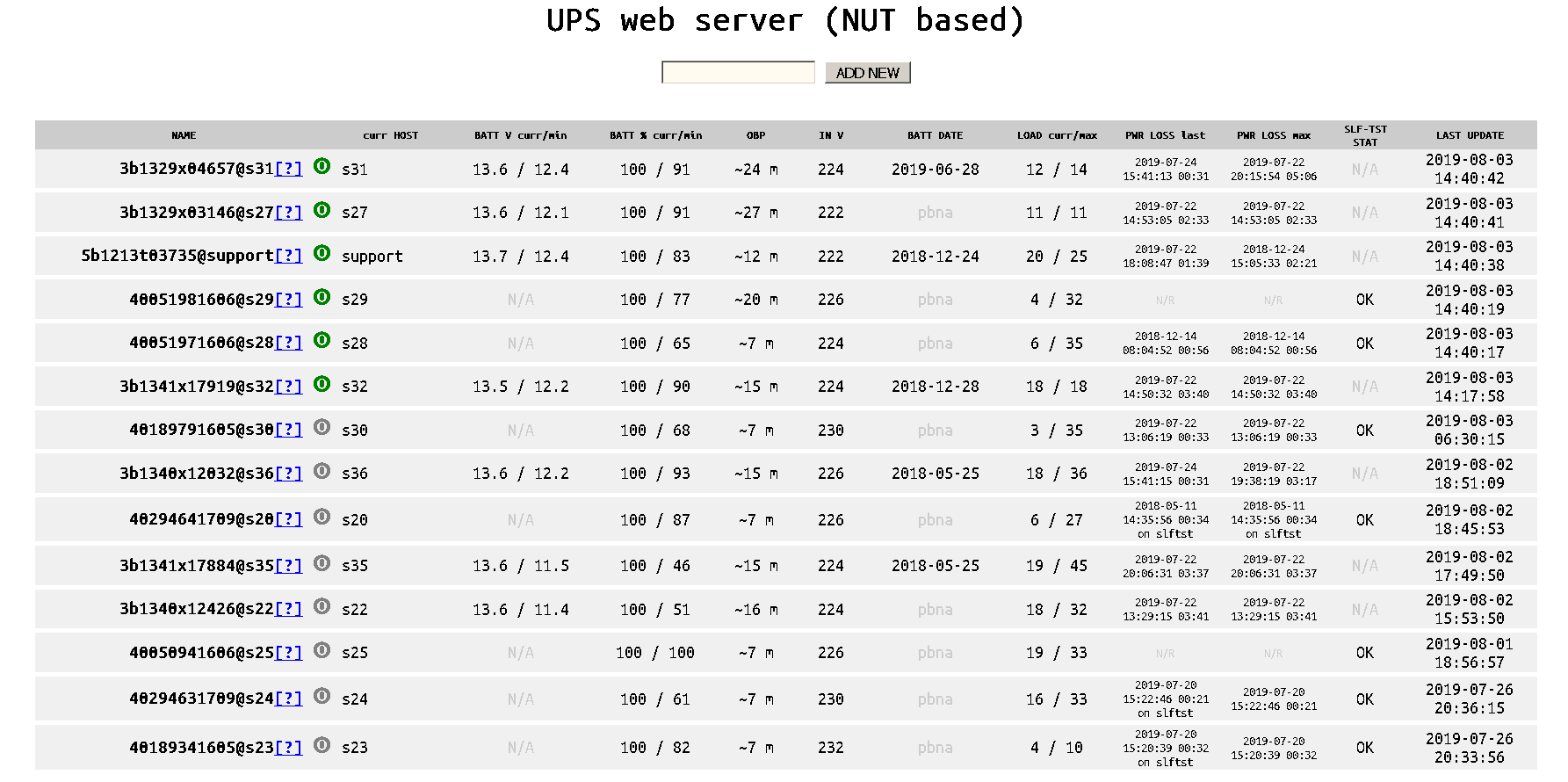This screenshot has width=1568, height=782.
Task: Click gray status icon for 3b1341x17884@s35
Action: [322, 563]
